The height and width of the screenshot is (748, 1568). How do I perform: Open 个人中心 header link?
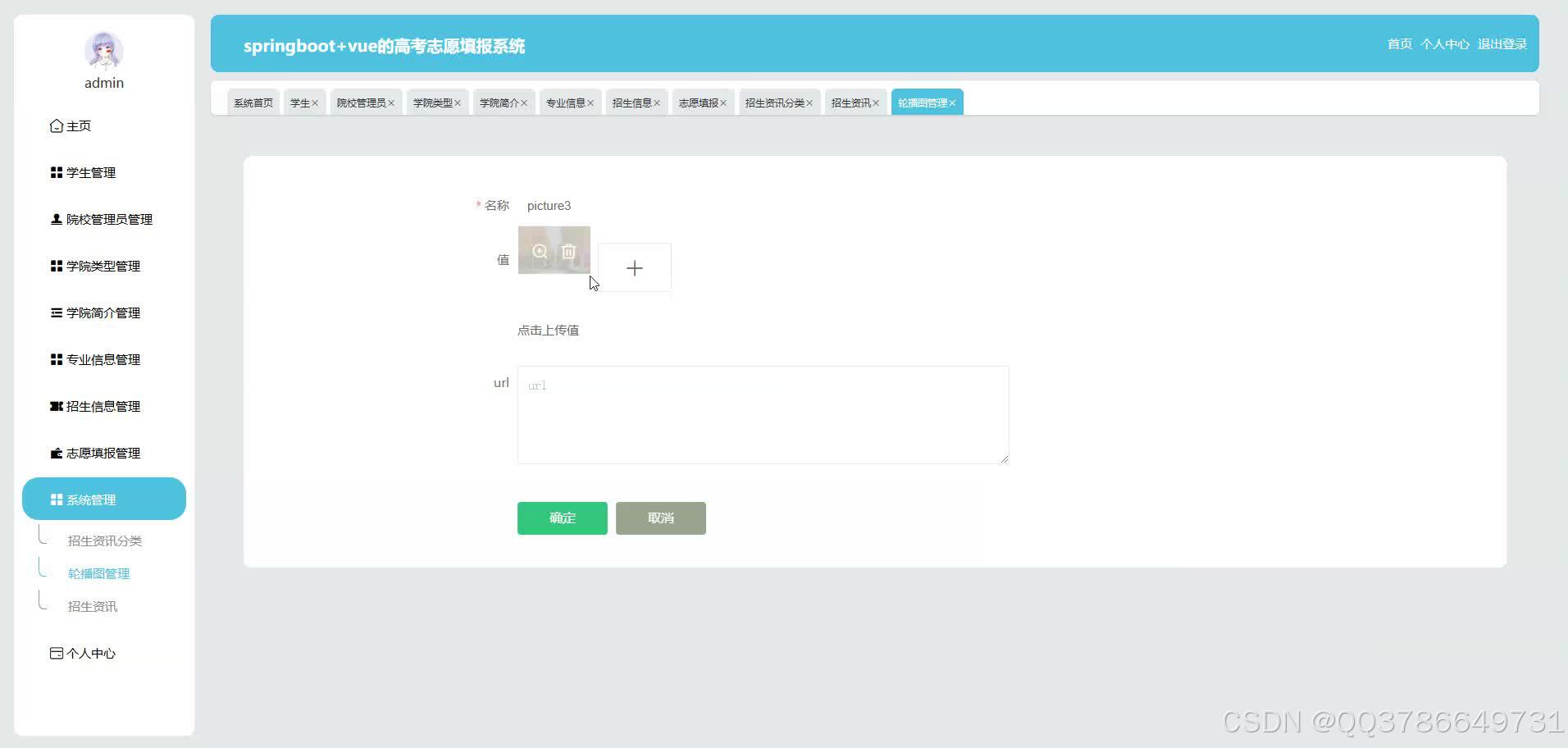tap(1445, 44)
